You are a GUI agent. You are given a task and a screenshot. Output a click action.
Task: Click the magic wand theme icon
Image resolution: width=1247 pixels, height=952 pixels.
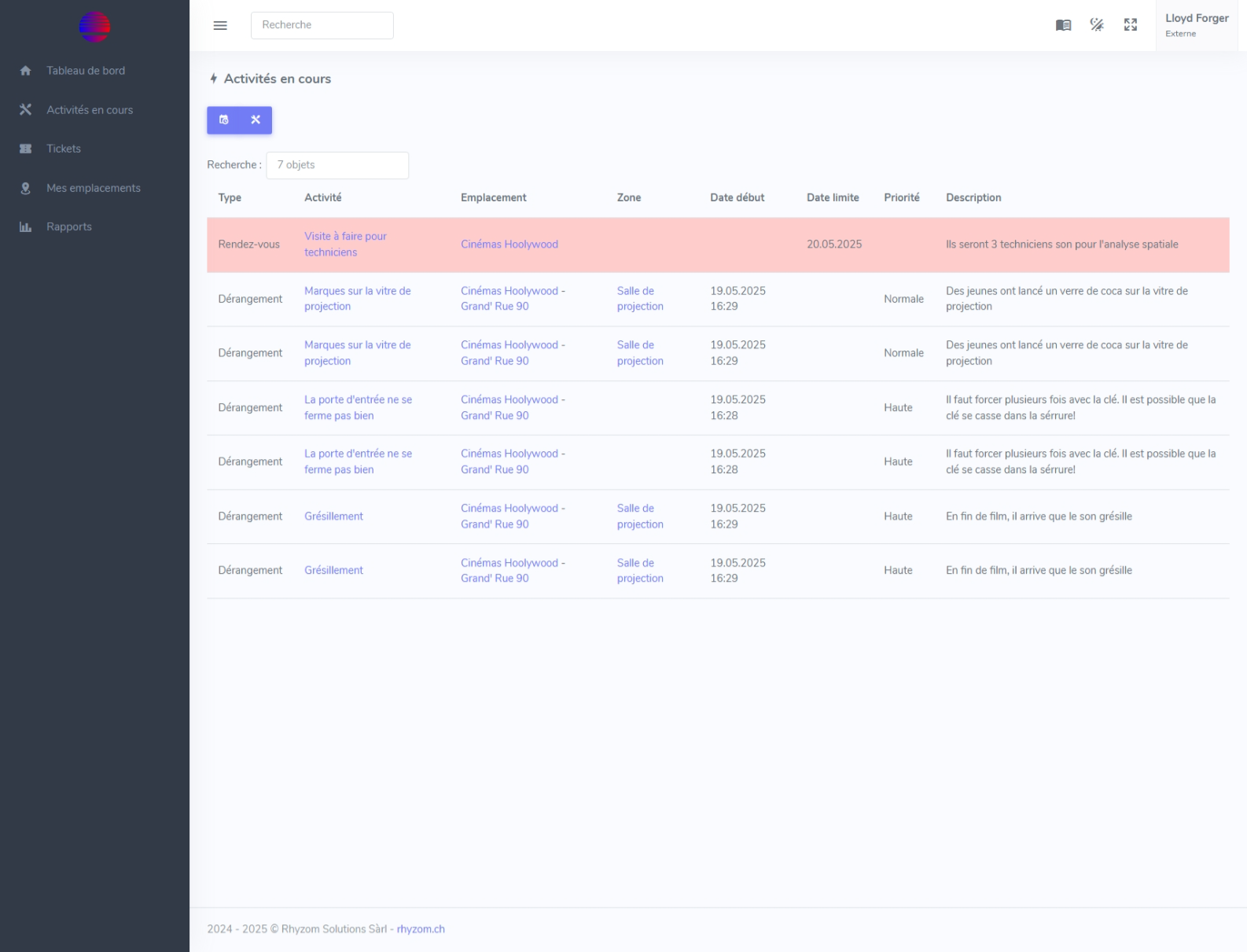pos(1097,25)
